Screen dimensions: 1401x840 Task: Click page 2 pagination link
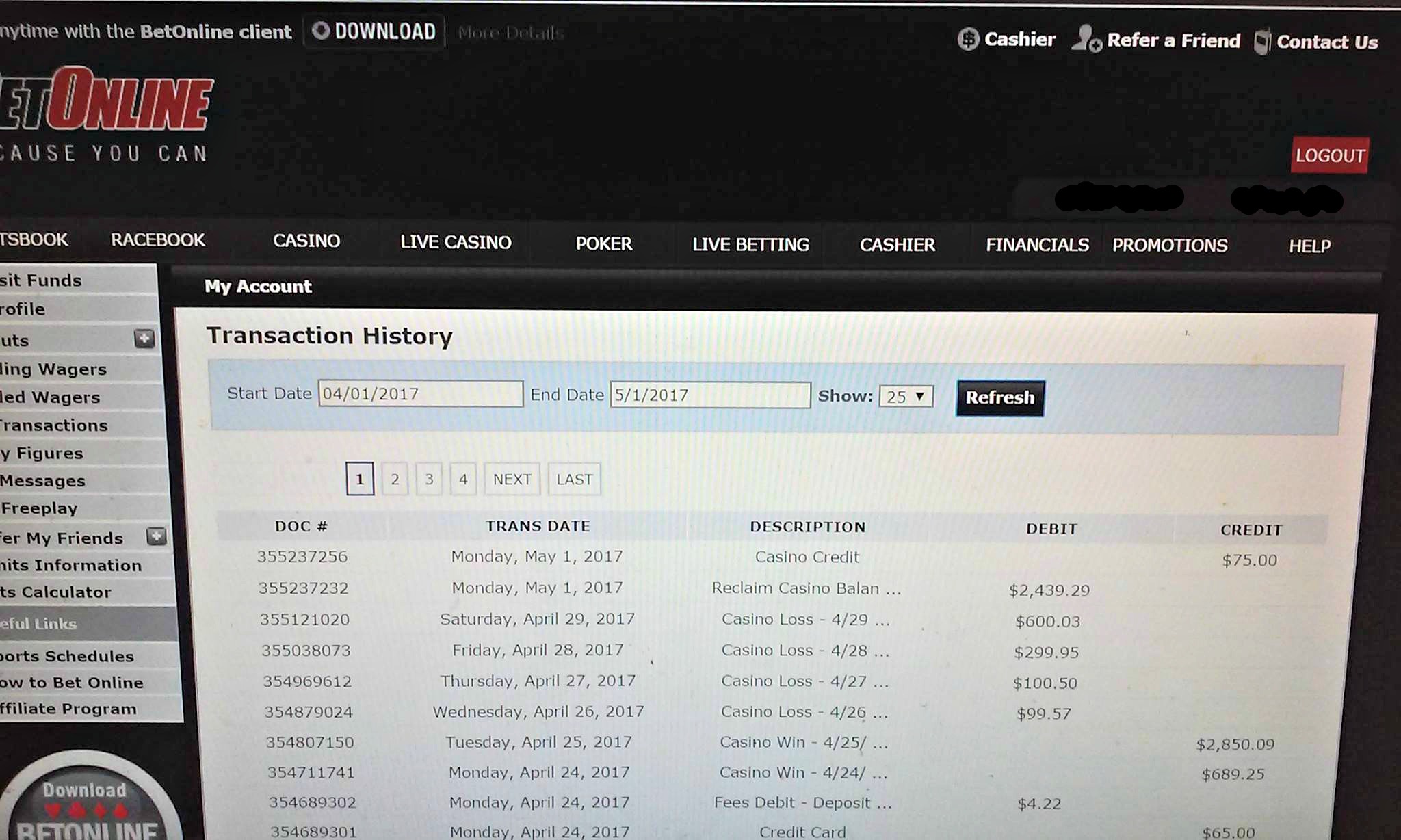394,478
